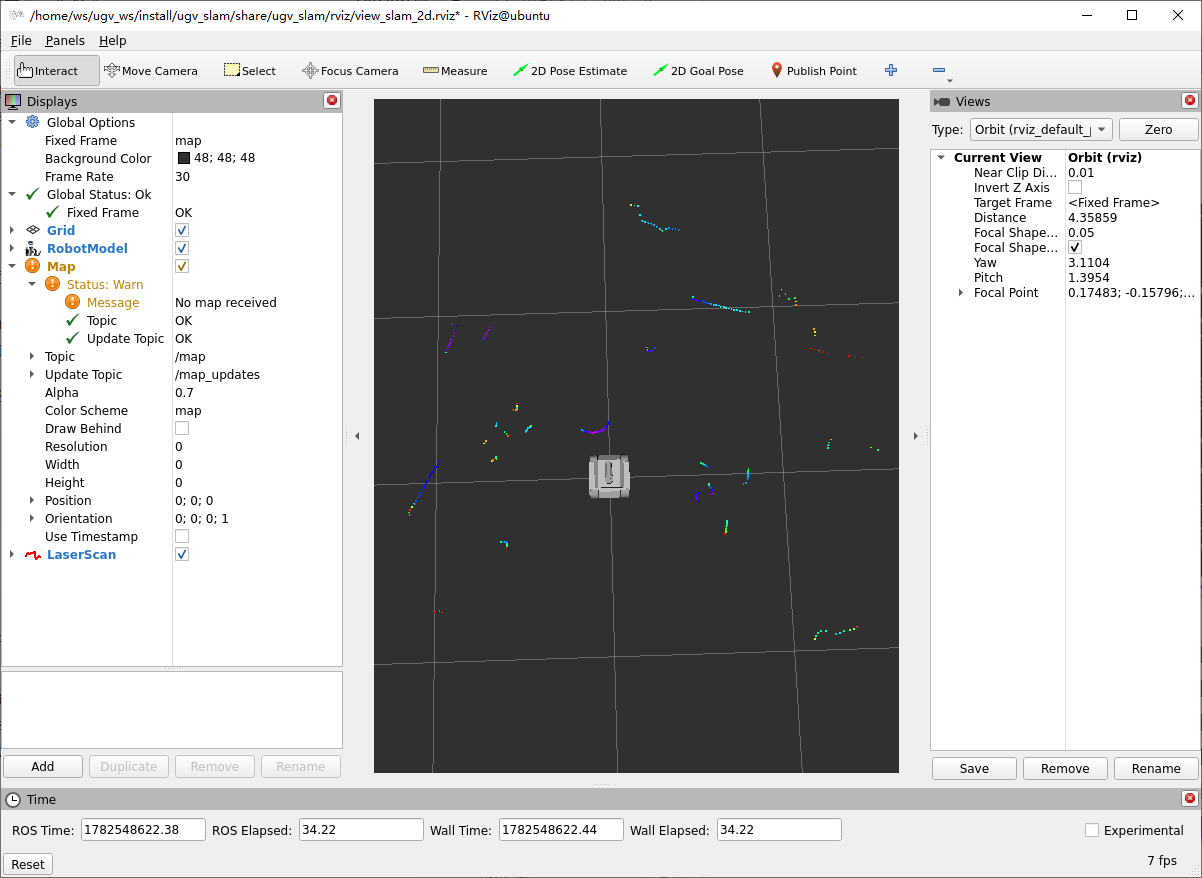Toggle the LaserScan display checkbox
This screenshot has width=1202, height=878.
182,554
